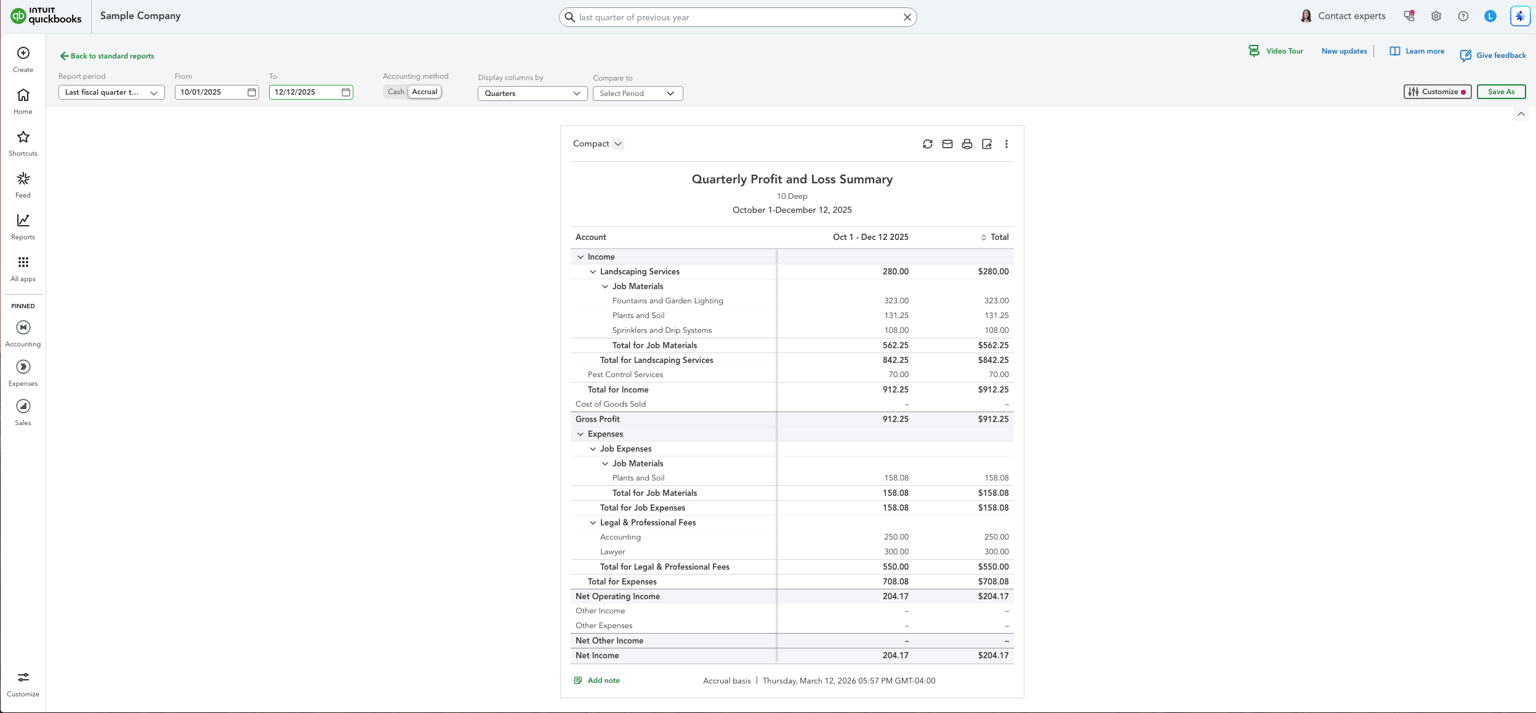Open the report more options menu

pos(1006,144)
